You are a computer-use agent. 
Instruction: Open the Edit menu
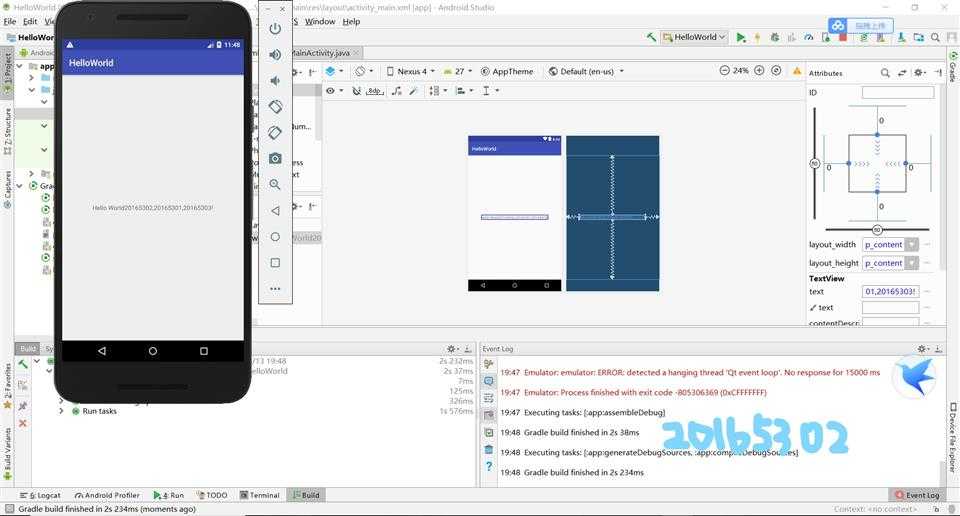click(30, 21)
